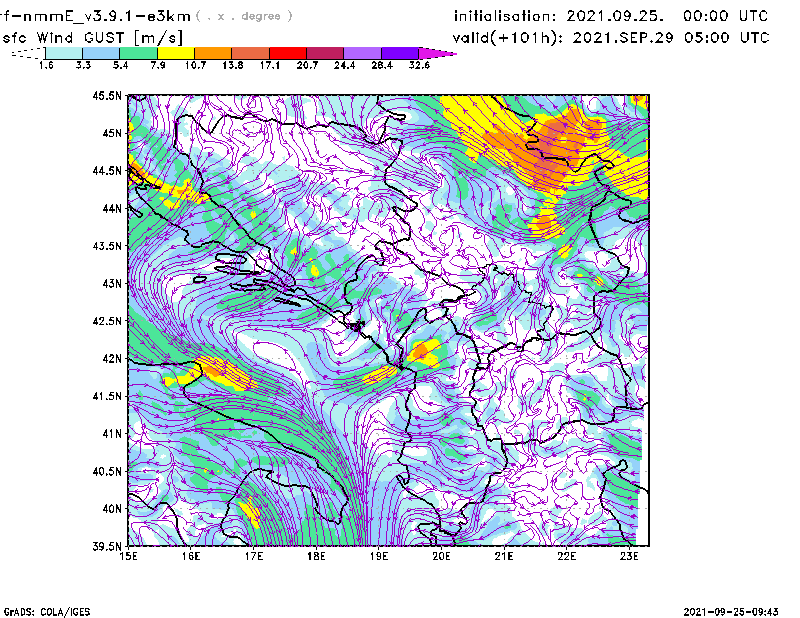800x618 pixels.
Task: Click the legend value '24.4'
Action: coord(344,65)
